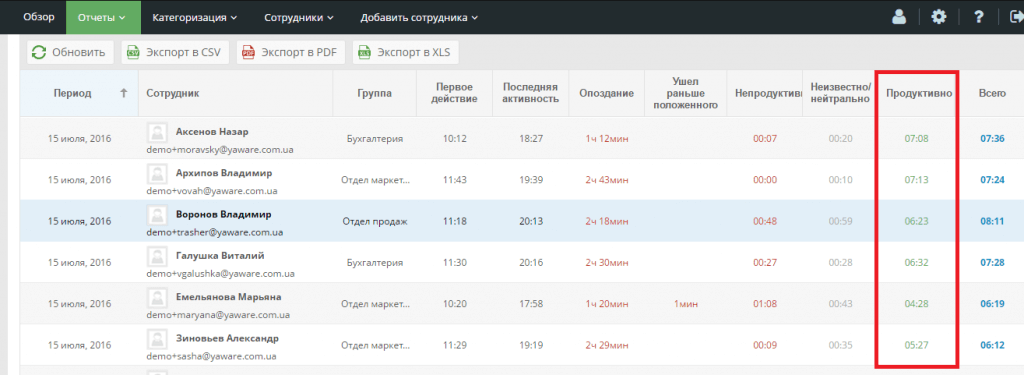The height and width of the screenshot is (375, 1024).
Task: Click total time 06:12
Action: click(992, 345)
